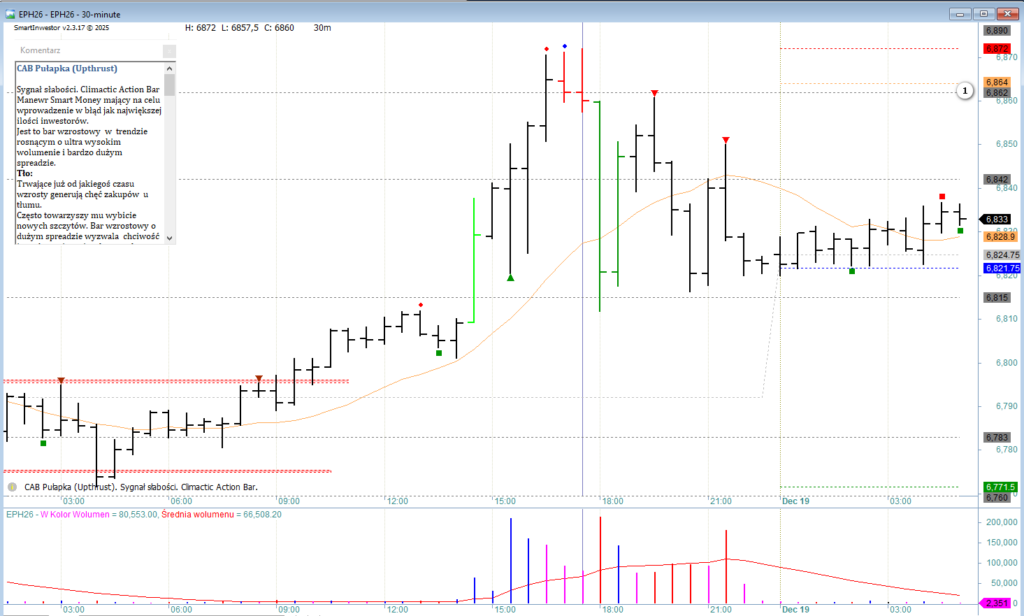Click the W Kolor Wolumen indicator label
This screenshot has width=1024, height=616.
click(81, 515)
